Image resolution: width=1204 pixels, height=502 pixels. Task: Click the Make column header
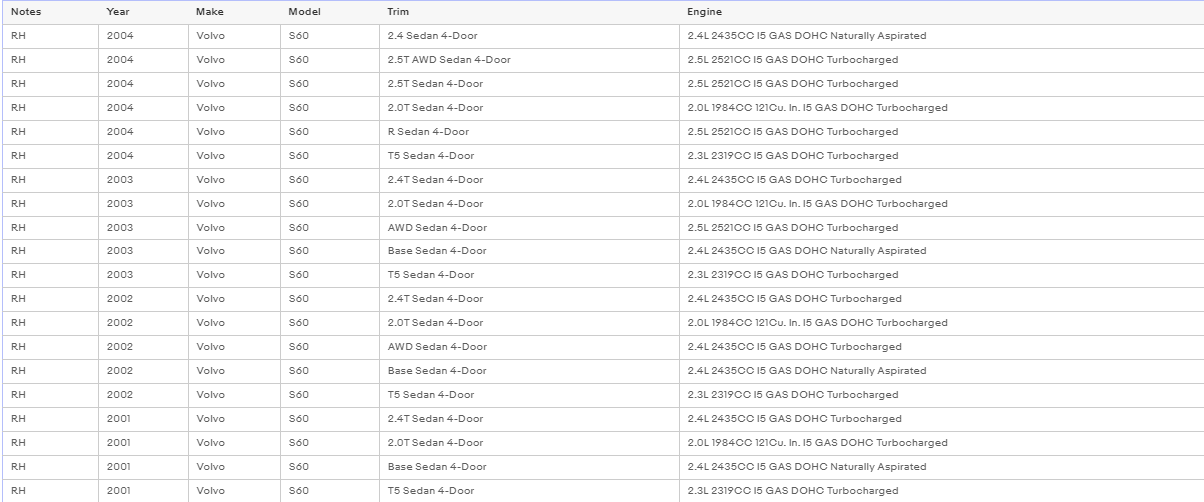235,12
